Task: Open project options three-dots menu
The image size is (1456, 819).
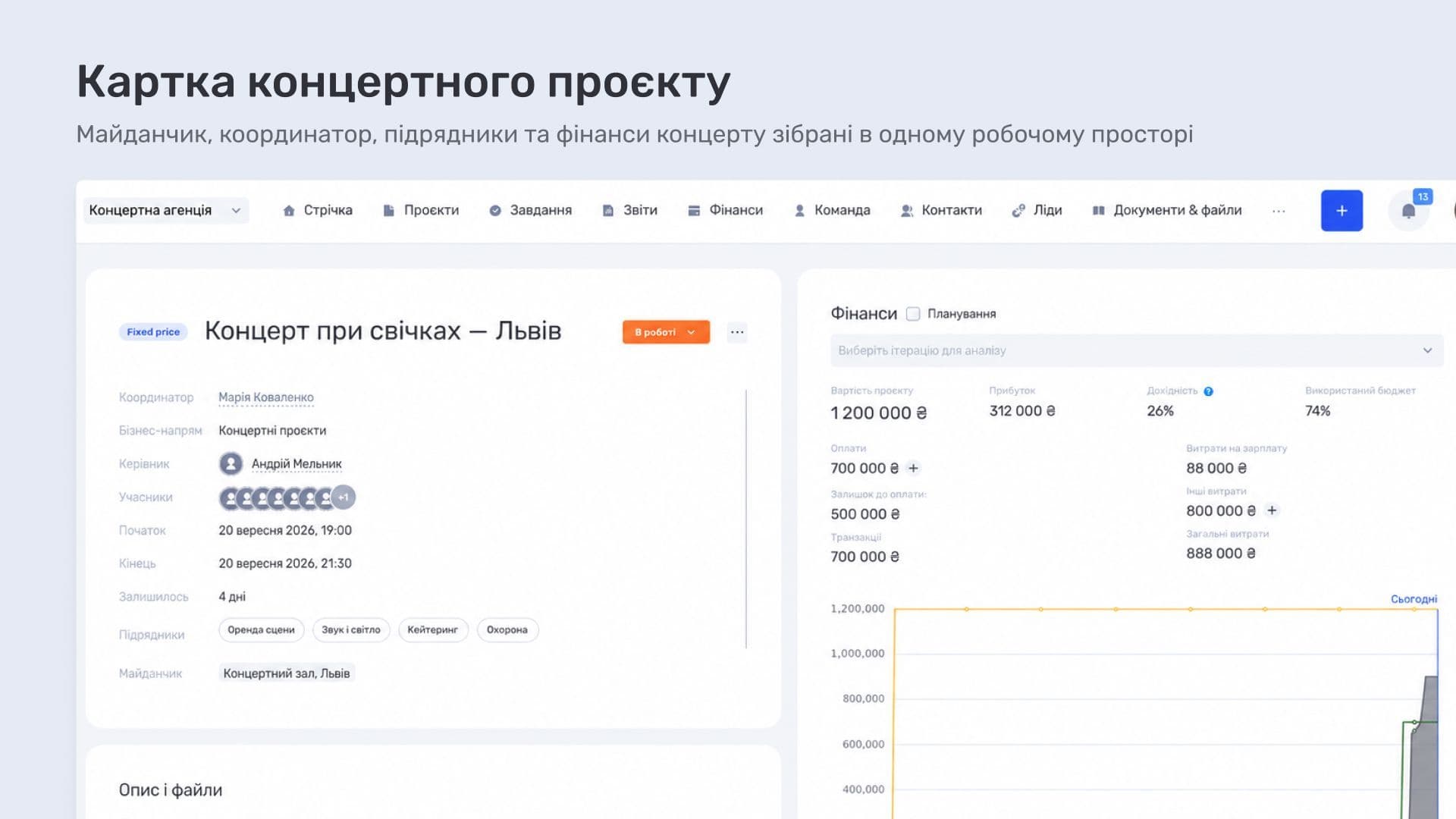Action: pyautogui.click(x=737, y=332)
